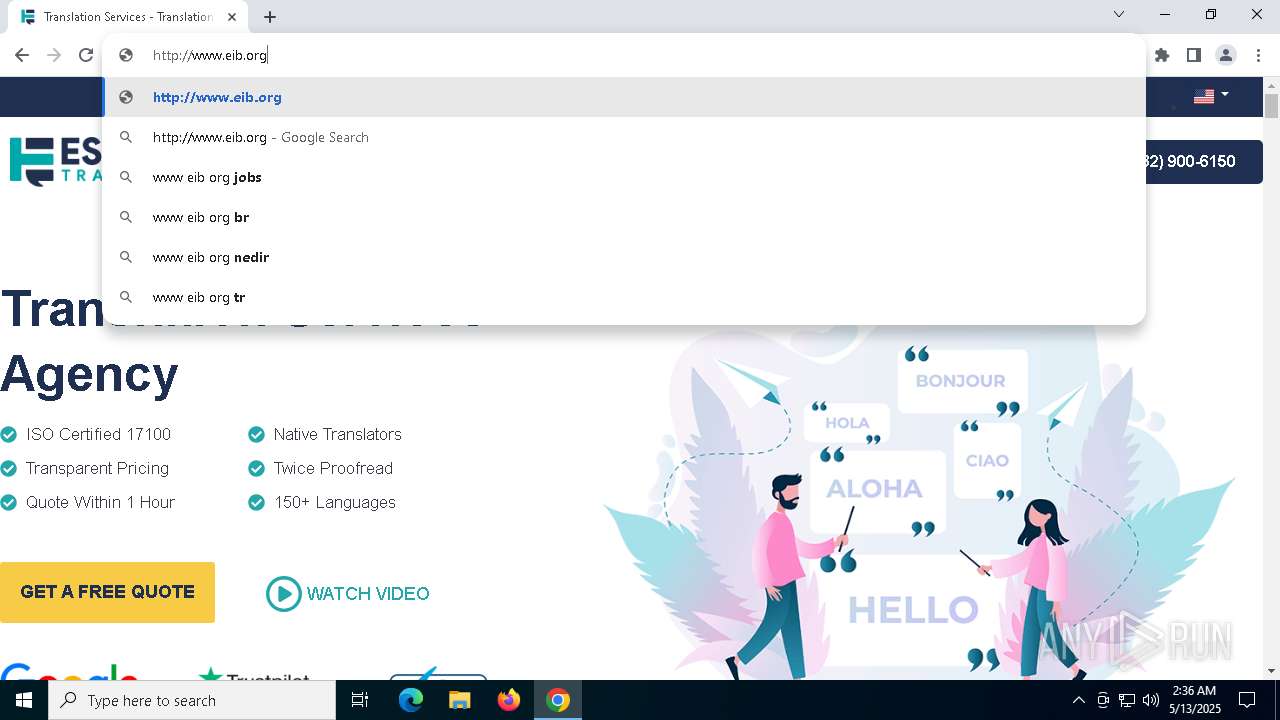Click the 'ISO Certified 17100' text

[99, 434]
